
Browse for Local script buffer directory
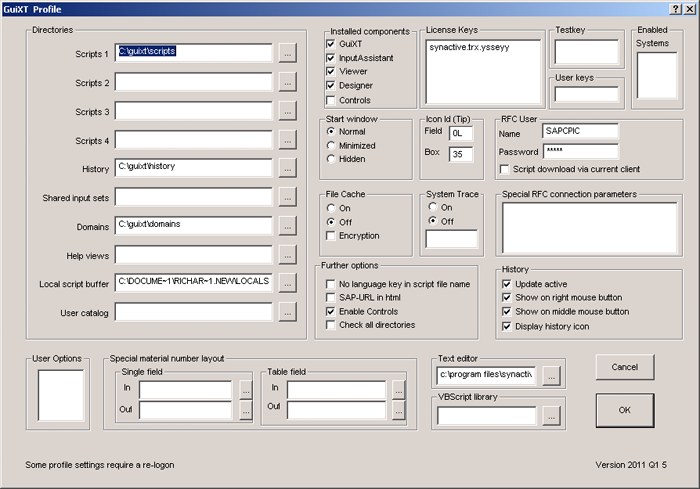[x=288, y=284]
